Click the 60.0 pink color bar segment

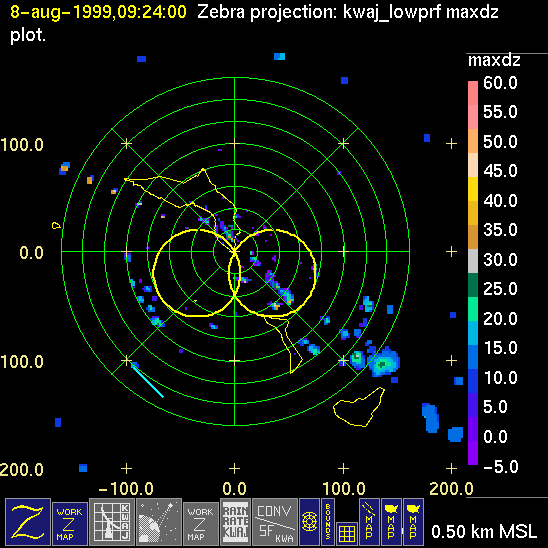coord(473,93)
